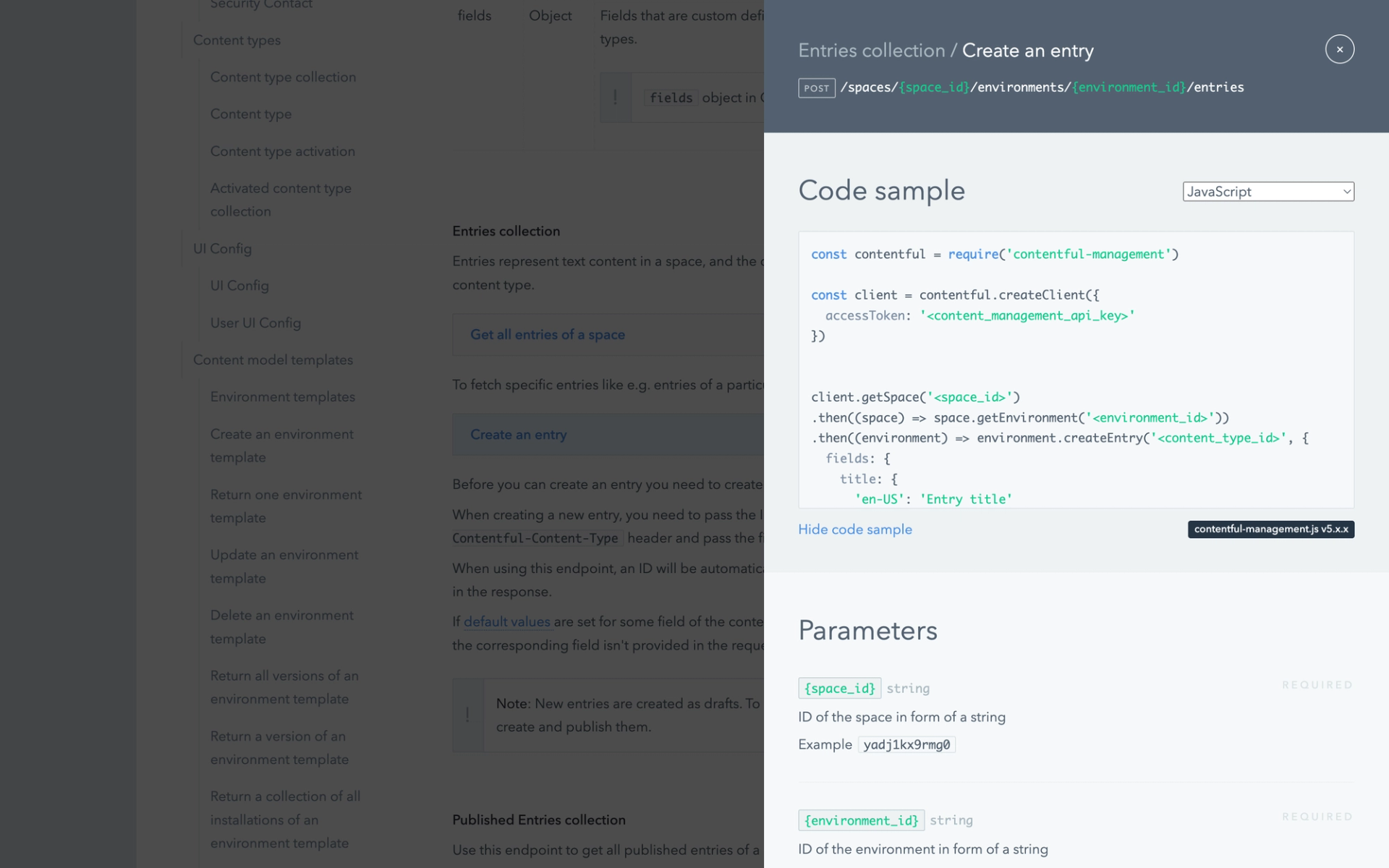This screenshot has width=1389, height=868.
Task: Open the Create an entry endpoint
Action: (518, 435)
